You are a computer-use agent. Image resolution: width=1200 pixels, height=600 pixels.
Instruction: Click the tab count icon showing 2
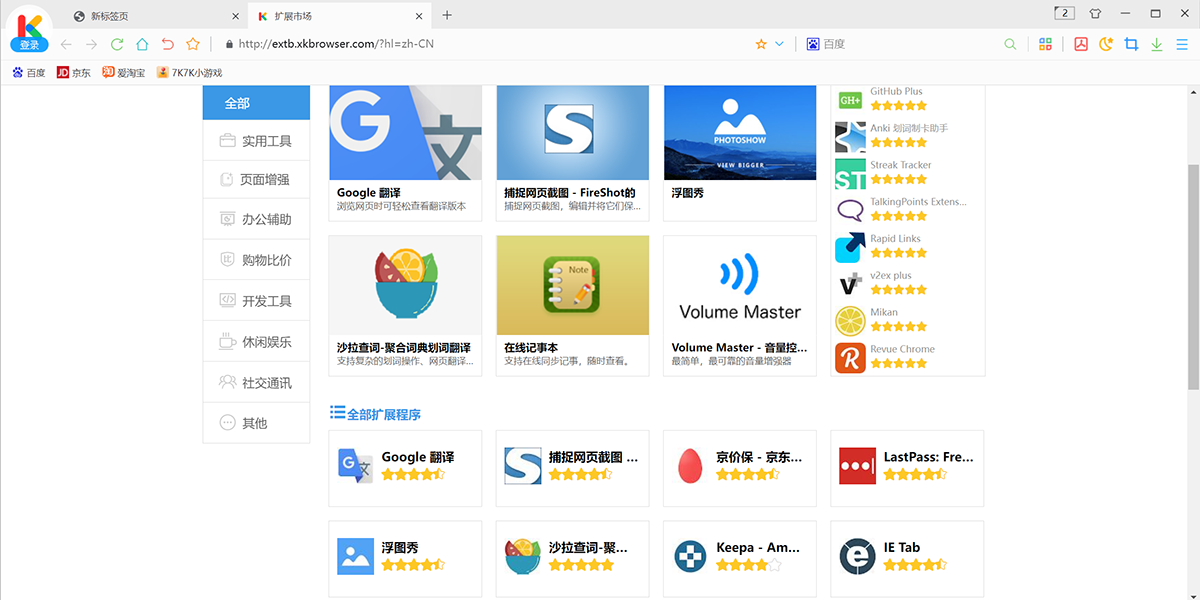1064,13
